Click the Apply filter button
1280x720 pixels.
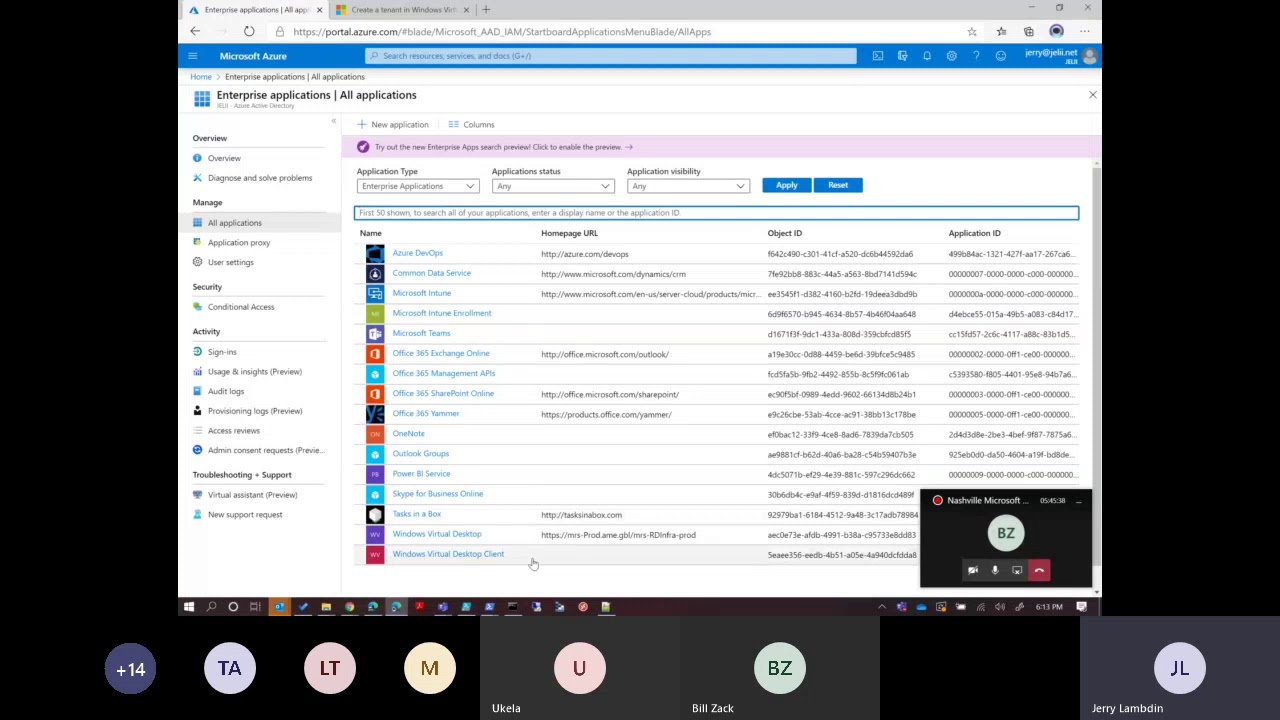coord(787,185)
